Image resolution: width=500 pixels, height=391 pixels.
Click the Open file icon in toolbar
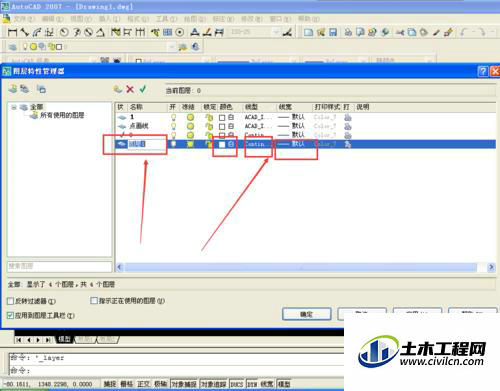[x=321, y=32]
